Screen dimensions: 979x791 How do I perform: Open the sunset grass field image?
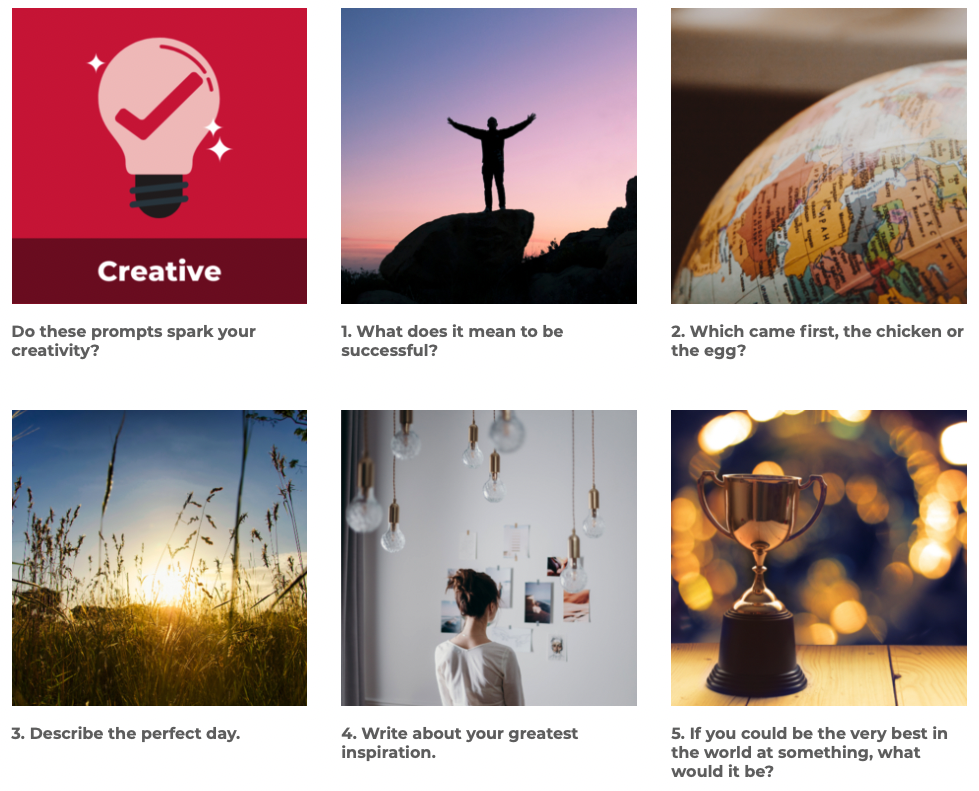point(159,558)
